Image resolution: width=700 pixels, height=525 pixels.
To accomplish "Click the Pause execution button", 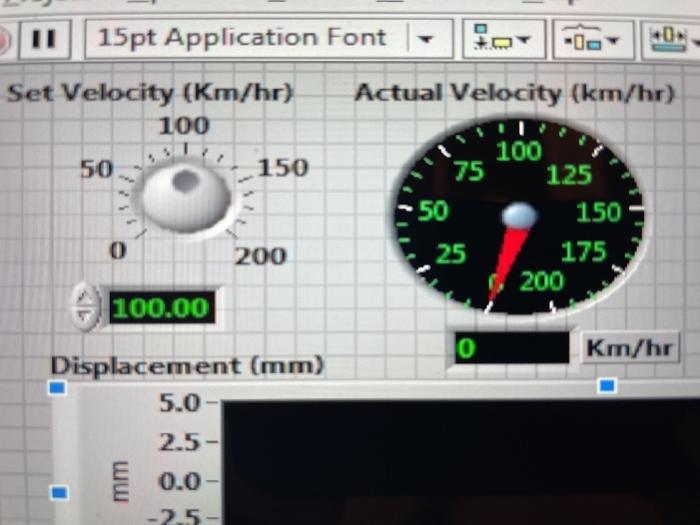I will [x=44, y=39].
